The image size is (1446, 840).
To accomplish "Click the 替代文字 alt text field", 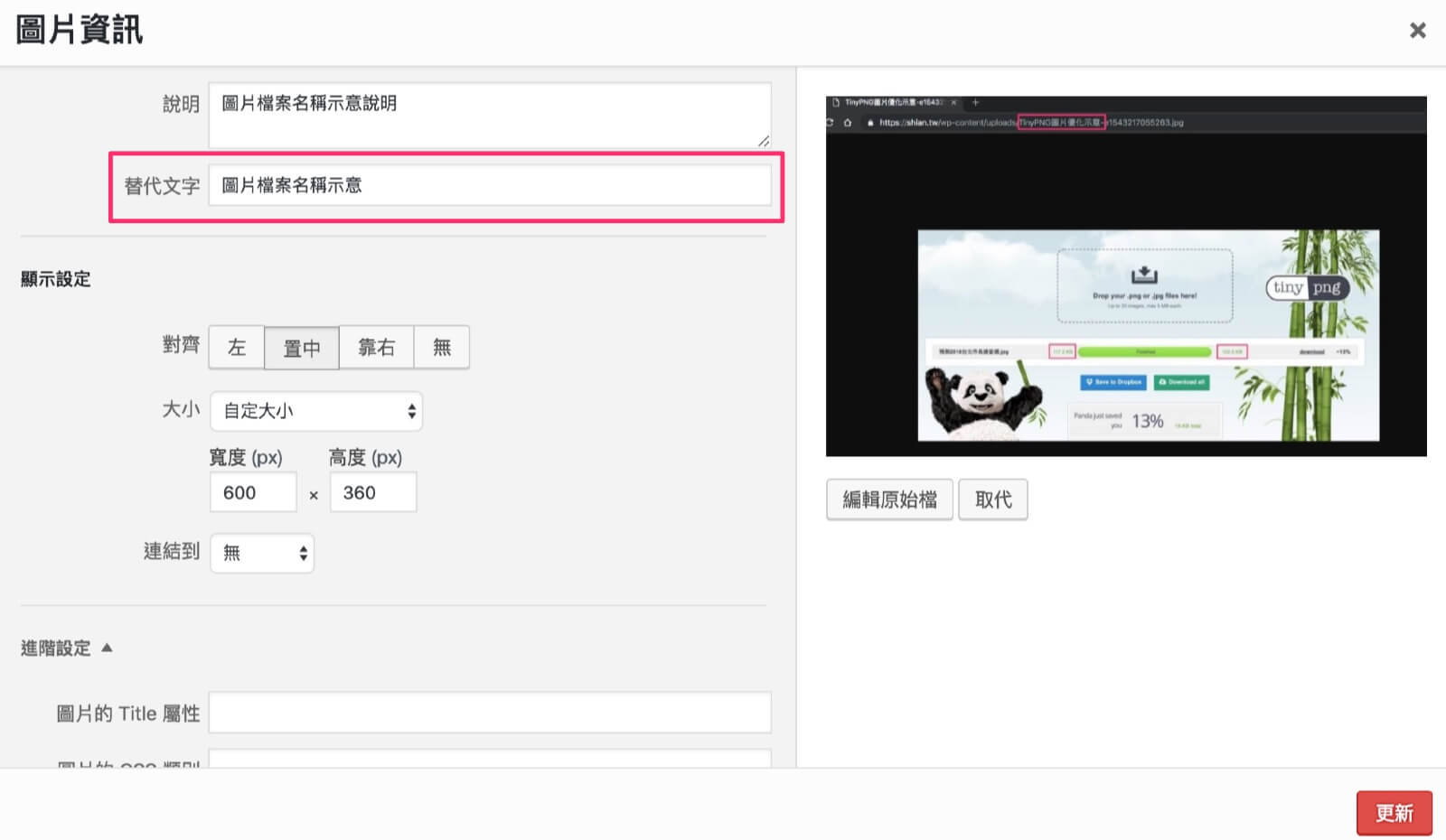I will click(x=488, y=185).
